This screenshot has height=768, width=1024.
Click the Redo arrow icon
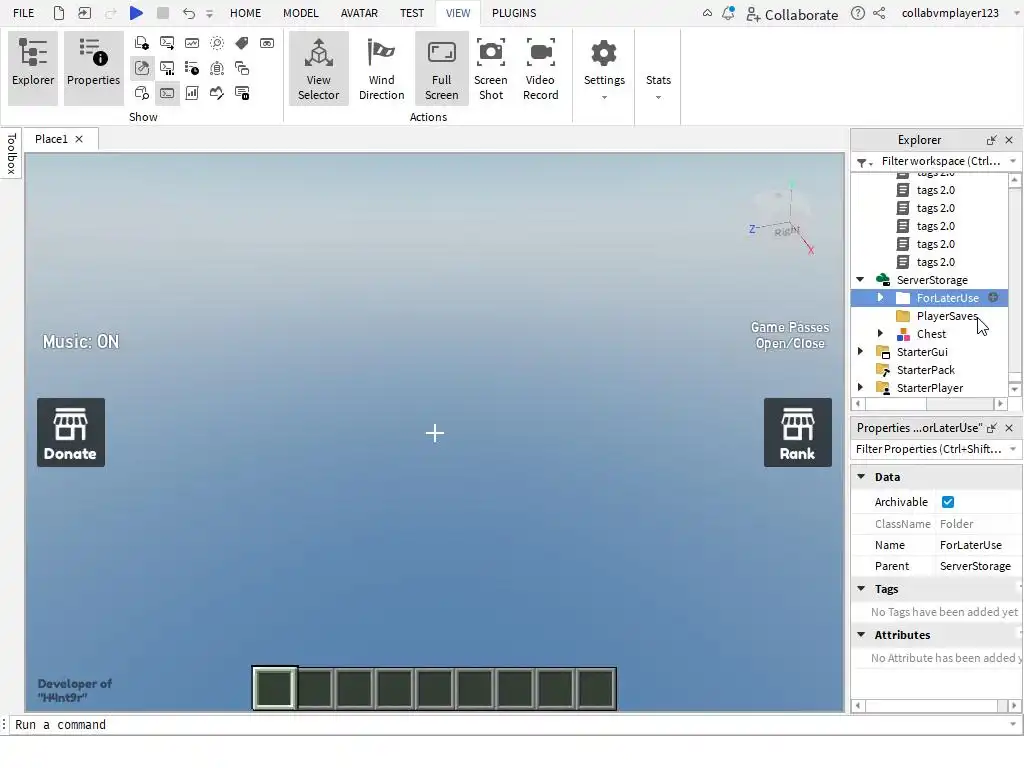click(x=110, y=13)
